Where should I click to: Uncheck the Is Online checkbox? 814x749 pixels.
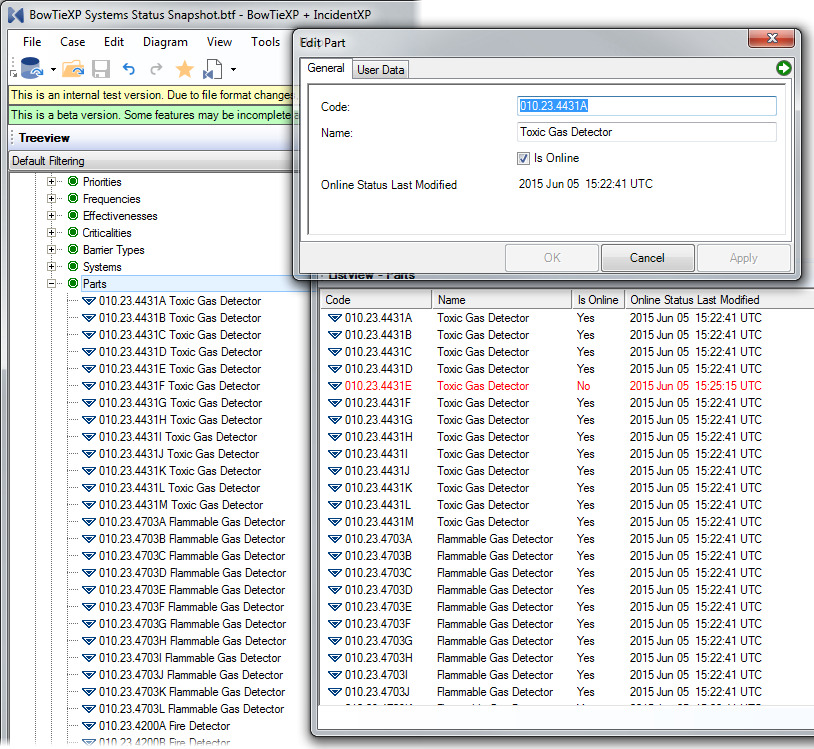523,158
